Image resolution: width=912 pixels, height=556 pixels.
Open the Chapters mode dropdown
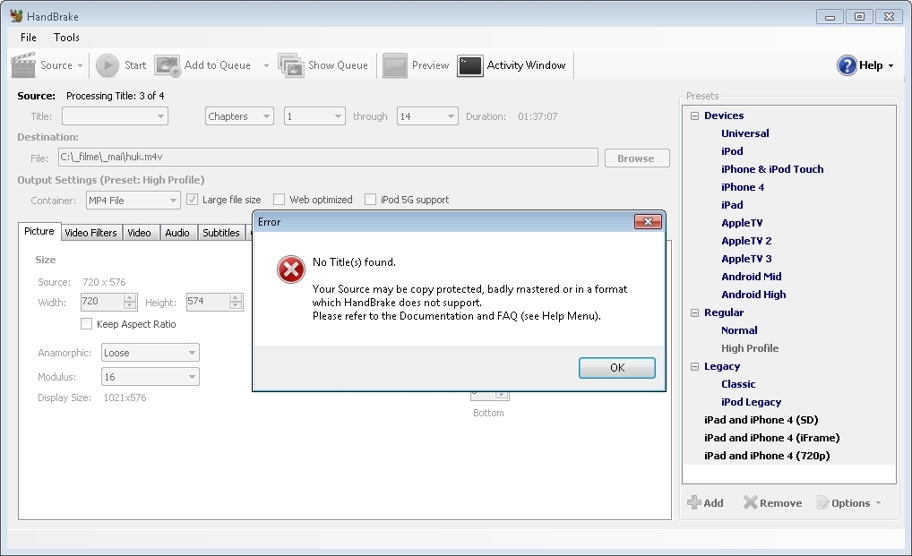(239, 116)
